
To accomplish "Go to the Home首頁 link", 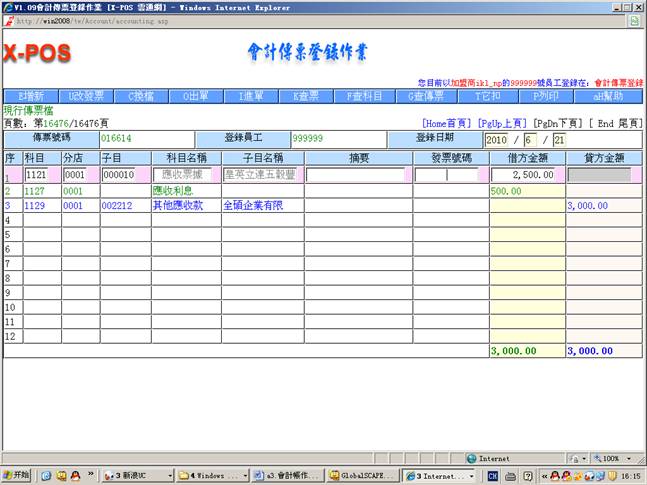I will click(447, 123).
